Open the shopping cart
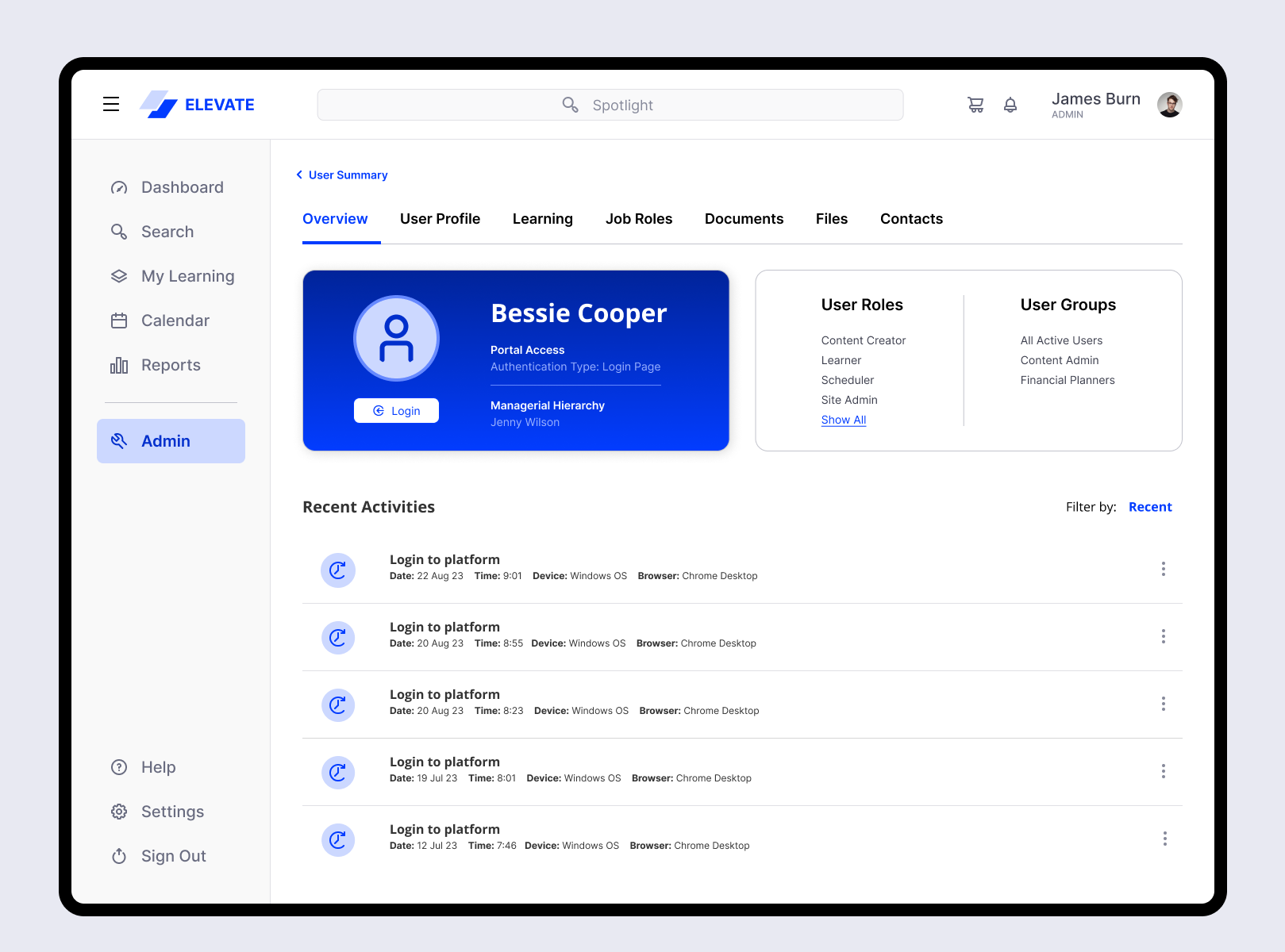This screenshot has width=1285, height=952. 975,104
